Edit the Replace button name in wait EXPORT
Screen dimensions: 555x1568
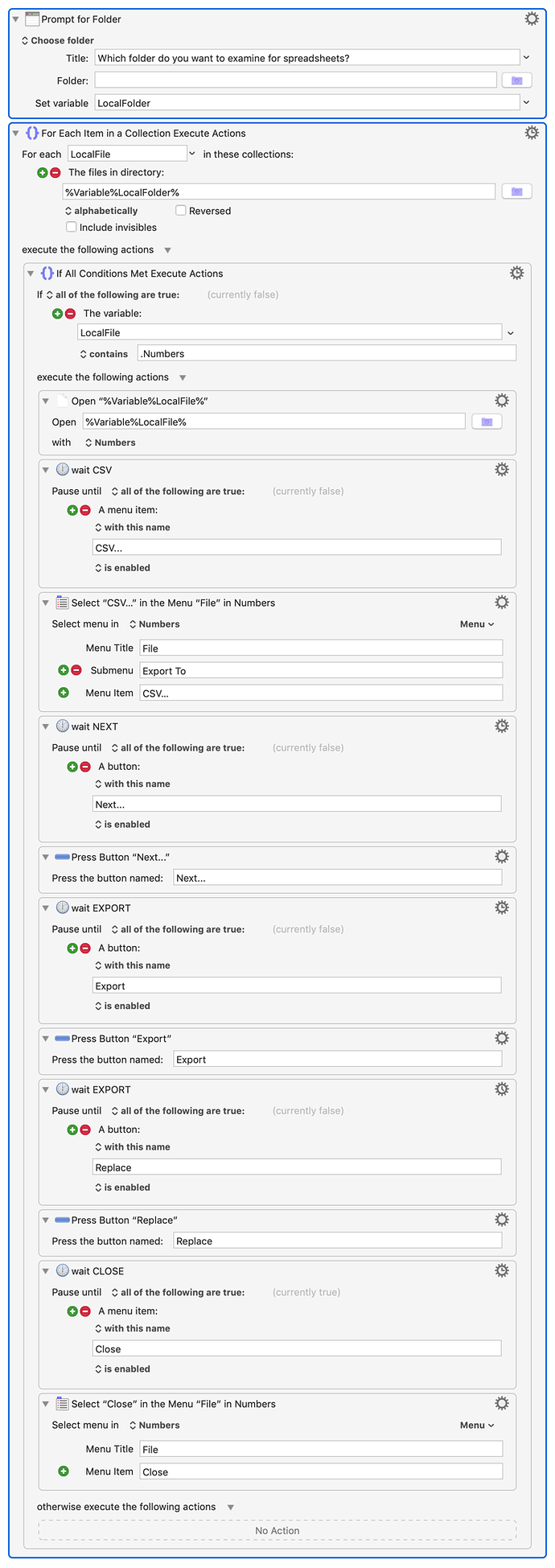(x=297, y=1167)
